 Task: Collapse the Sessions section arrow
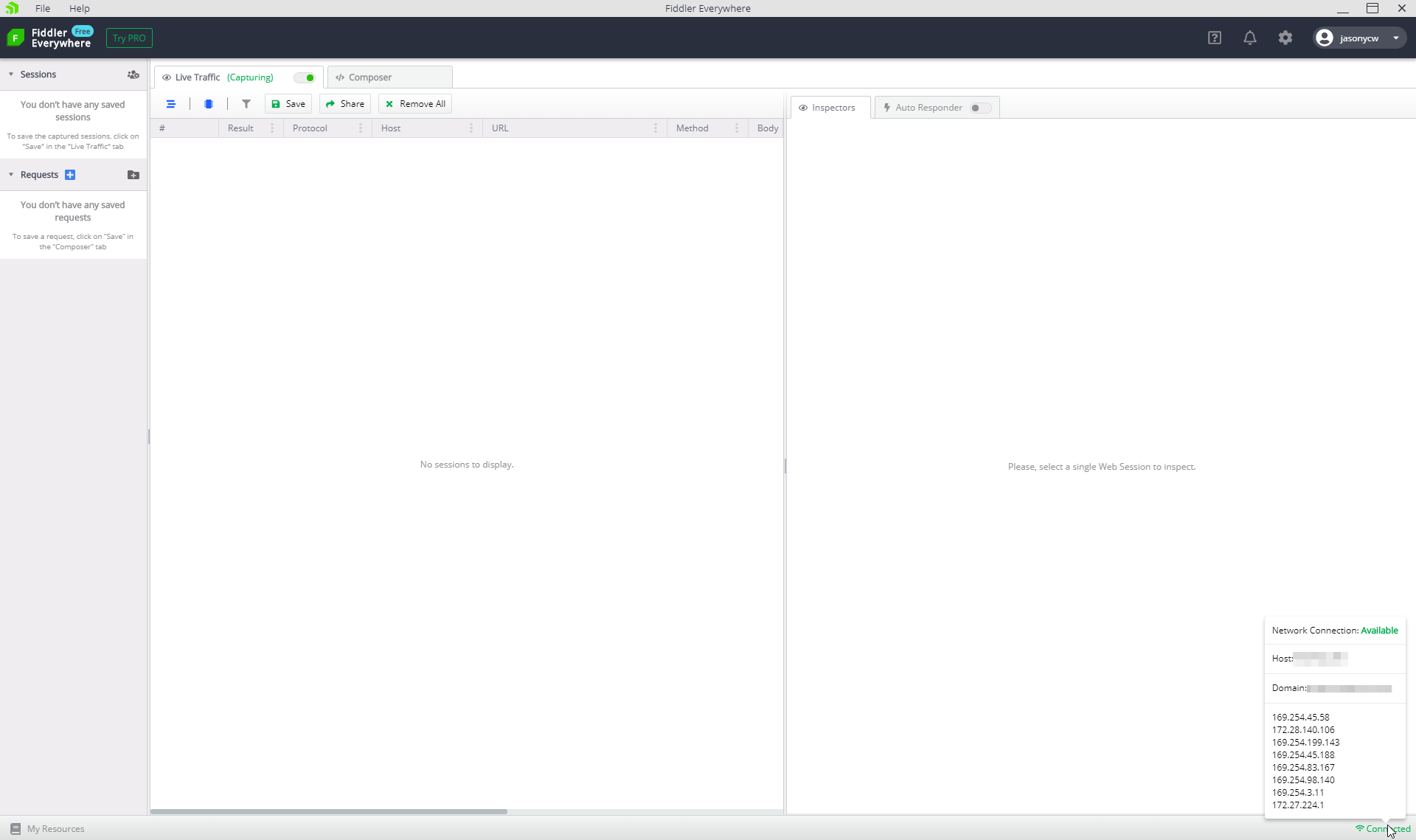[x=11, y=74]
